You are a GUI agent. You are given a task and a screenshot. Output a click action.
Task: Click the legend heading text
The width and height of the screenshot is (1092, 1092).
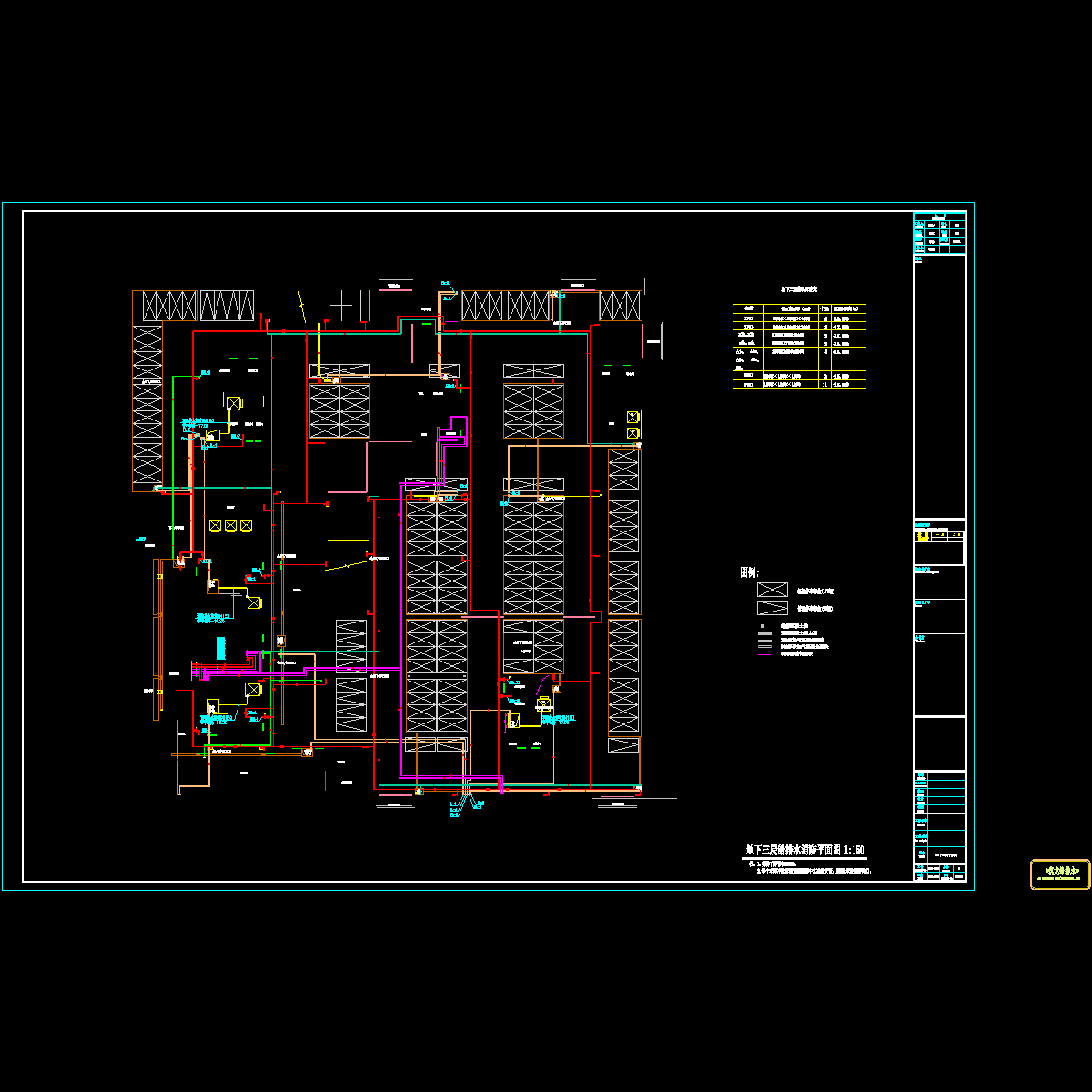point(749,572)
